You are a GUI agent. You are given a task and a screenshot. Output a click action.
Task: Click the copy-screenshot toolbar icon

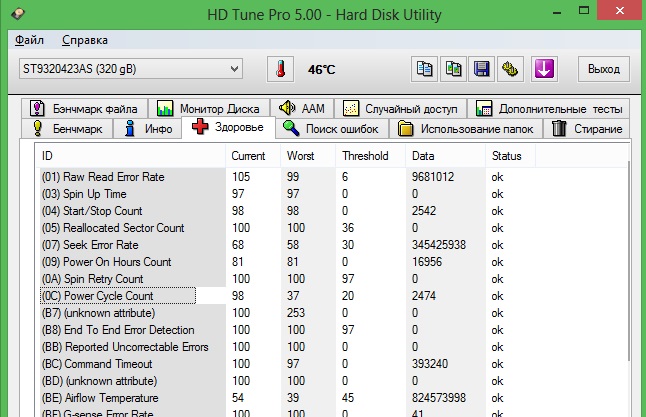[453, 69]
